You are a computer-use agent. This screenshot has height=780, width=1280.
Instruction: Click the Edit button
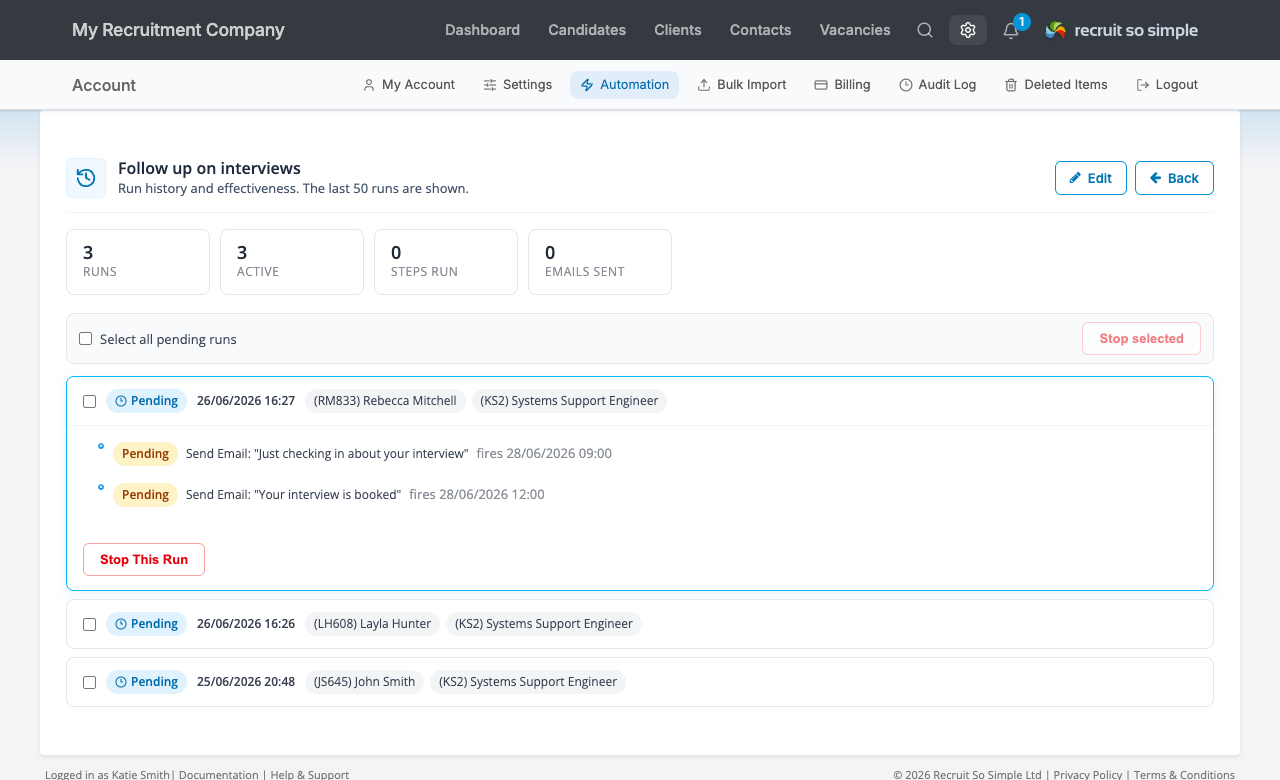(x=1091, y=178)
